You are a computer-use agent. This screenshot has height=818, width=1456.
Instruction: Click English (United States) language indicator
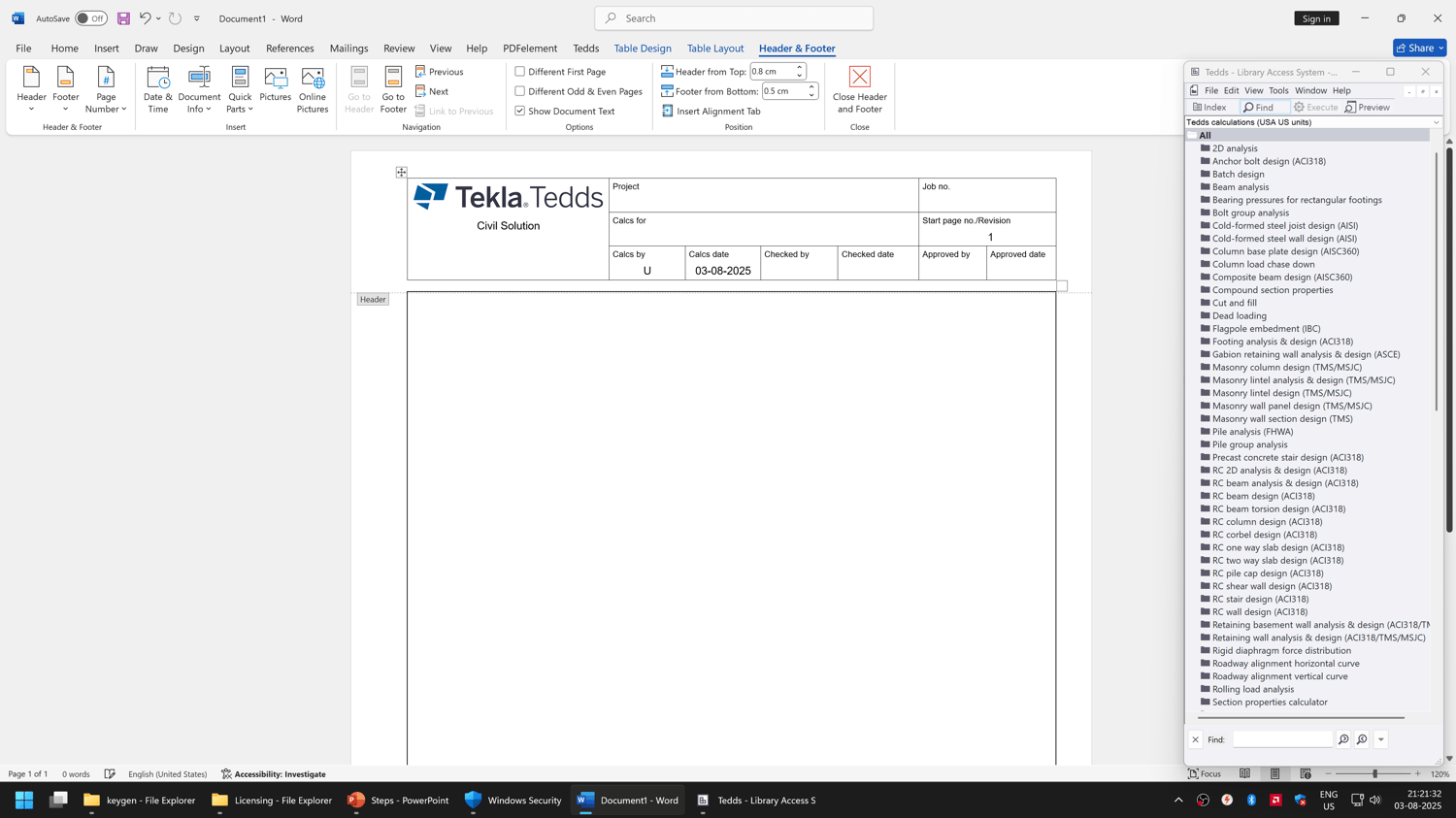pos(168,774)
